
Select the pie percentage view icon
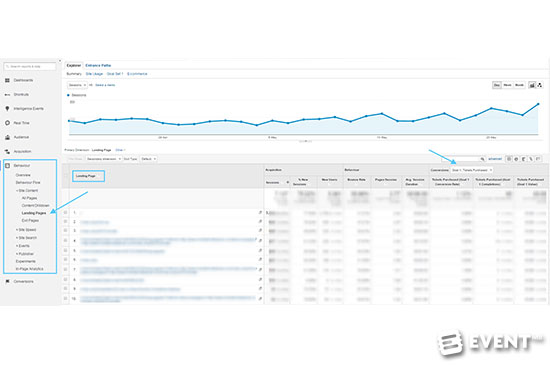(x=516, y=159)
